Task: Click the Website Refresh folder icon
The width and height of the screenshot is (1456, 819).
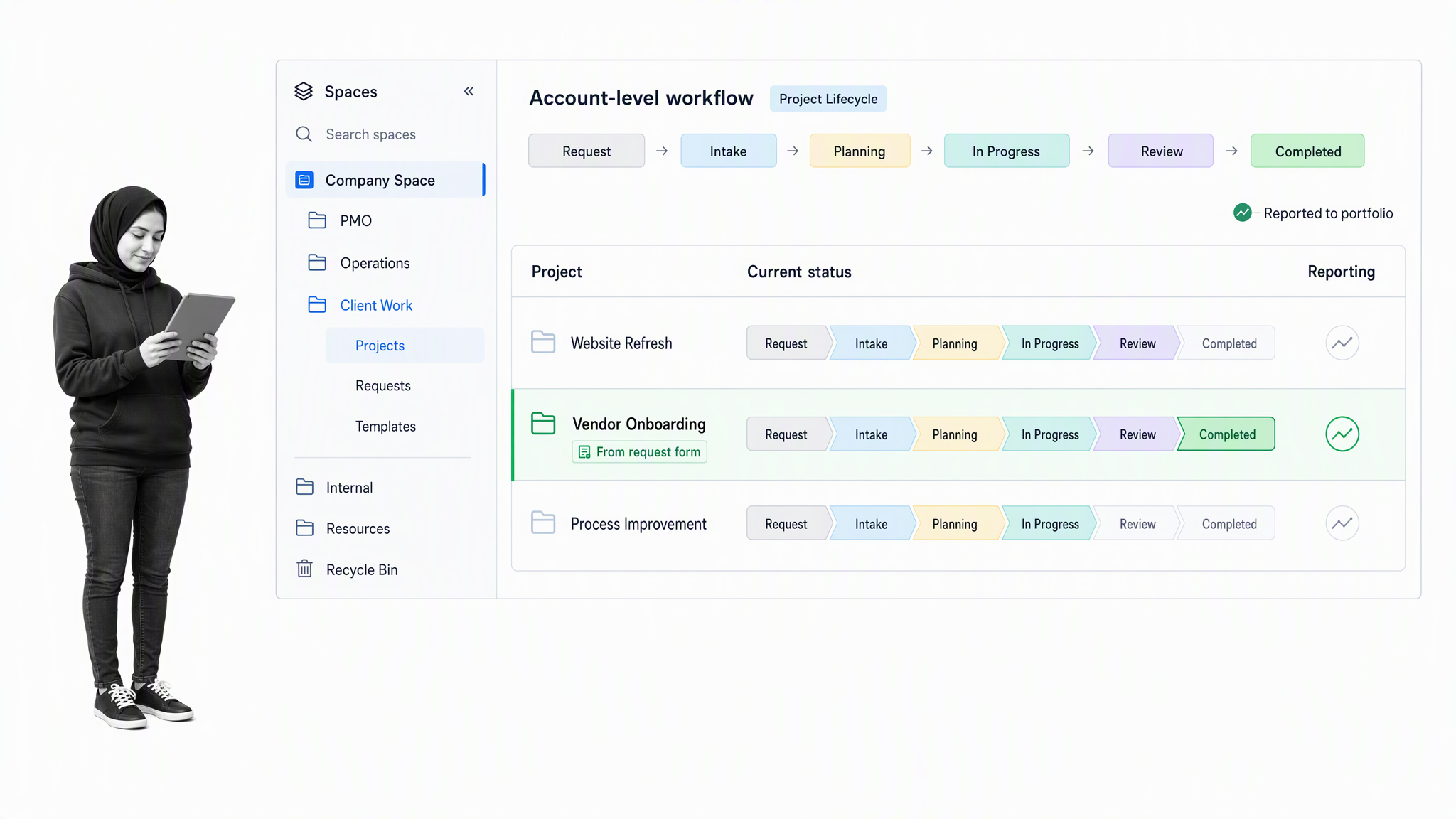Action: [x=543, y=342]
